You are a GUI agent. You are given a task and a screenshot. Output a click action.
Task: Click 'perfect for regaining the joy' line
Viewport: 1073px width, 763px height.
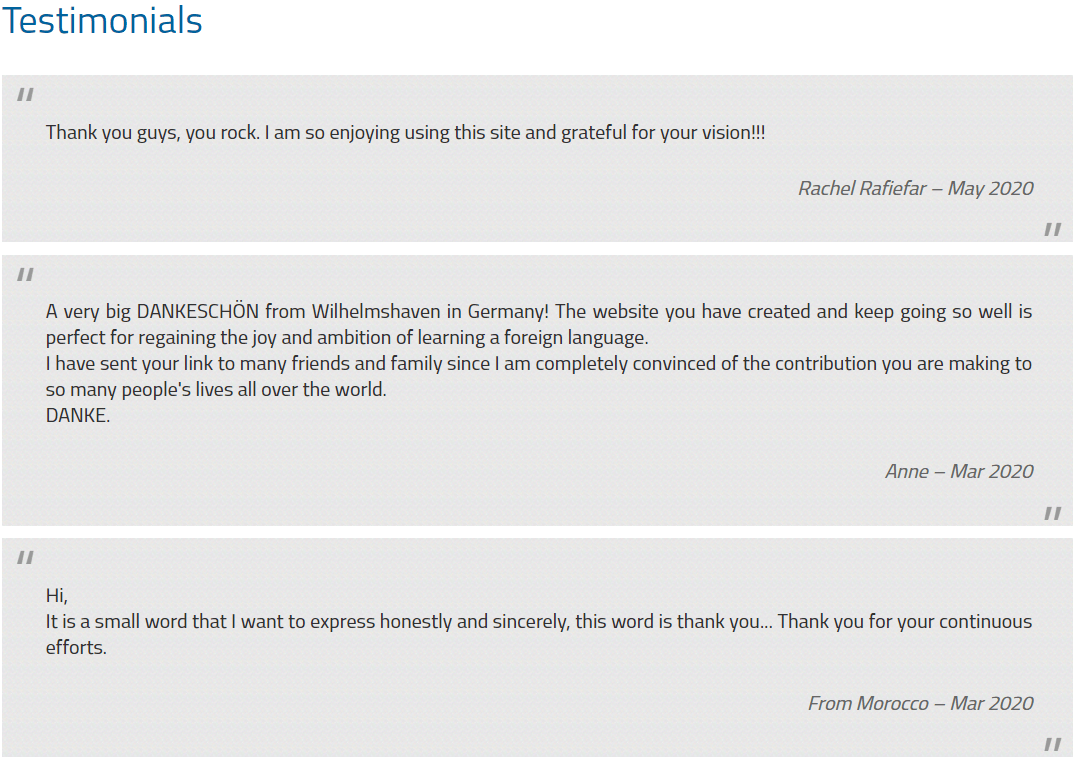coord(347,337)
